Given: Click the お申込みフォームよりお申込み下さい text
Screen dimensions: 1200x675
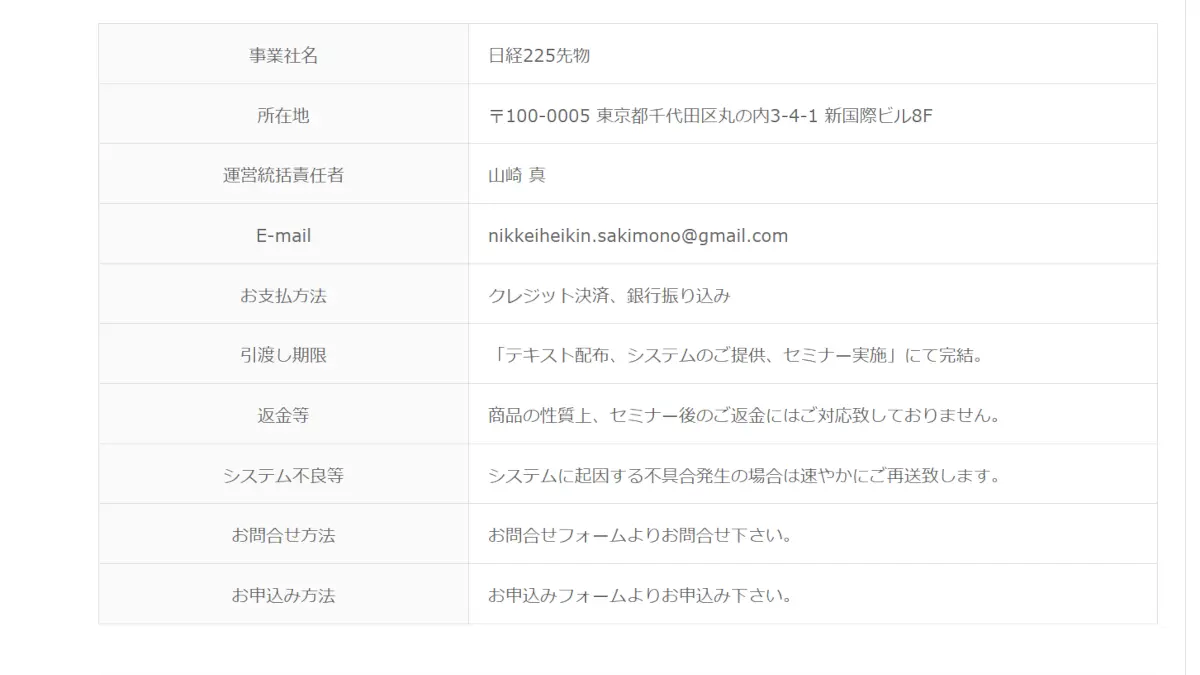Looking at the screenshot, I should 640,596.
